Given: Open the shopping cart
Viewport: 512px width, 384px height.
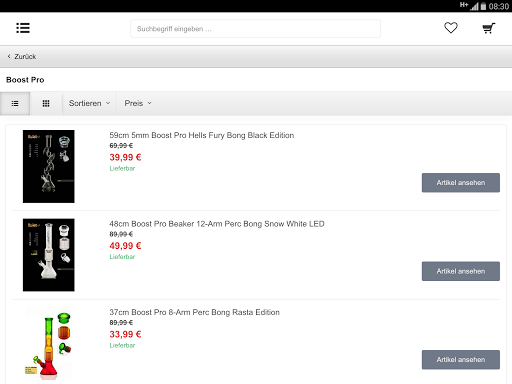Looking at the screenshot, I should 489,28.
